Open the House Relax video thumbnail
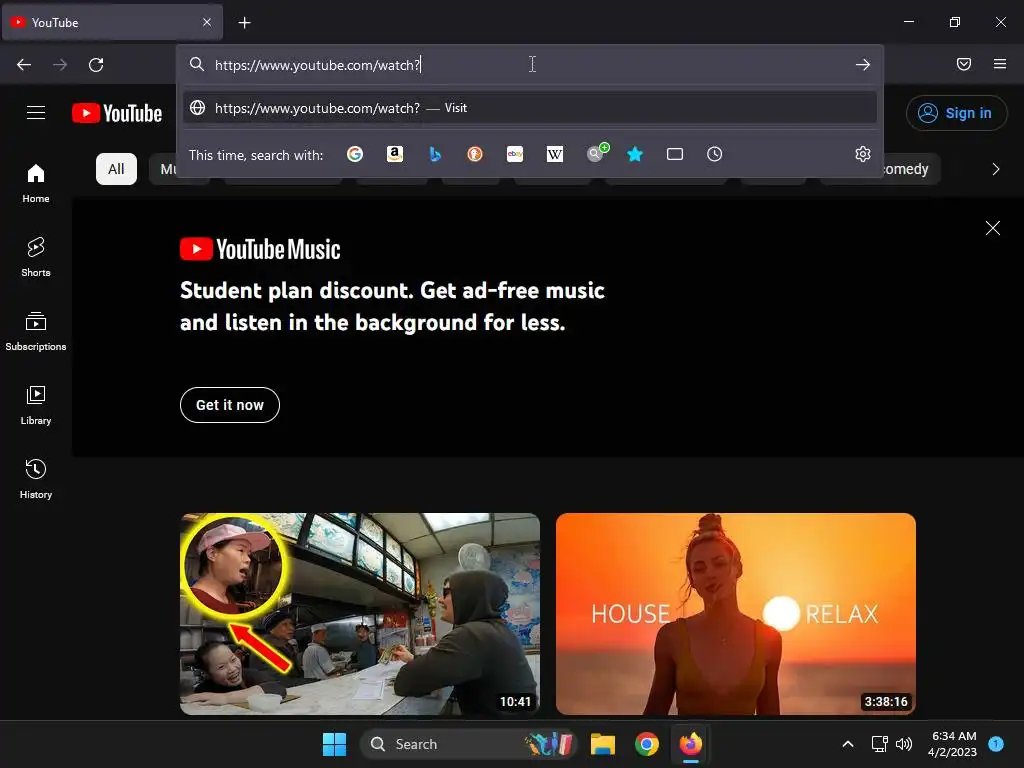The width and height of the screenshot is (1024, 768). pos(736,614)
